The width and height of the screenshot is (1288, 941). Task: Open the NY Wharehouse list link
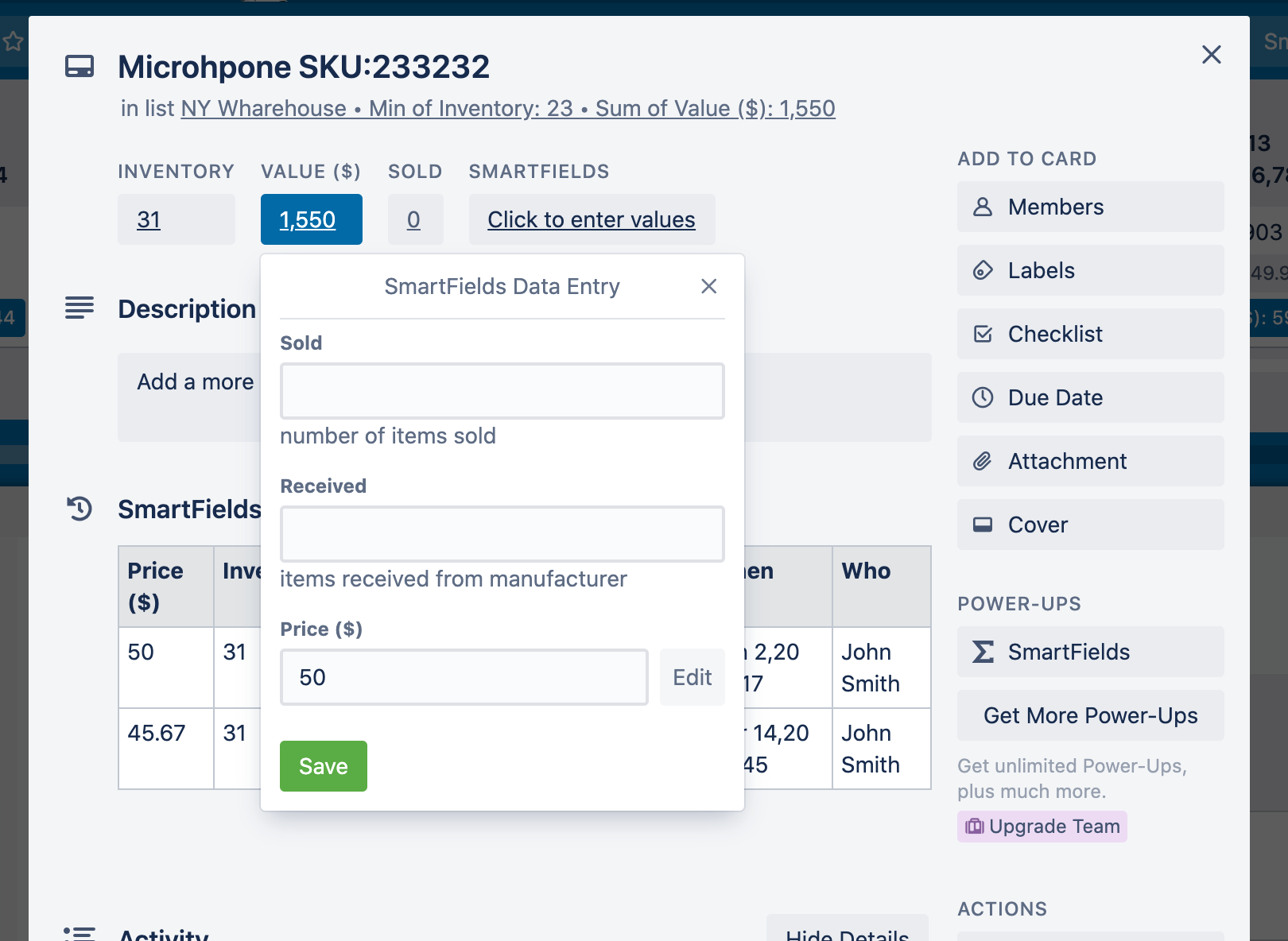pyautogui.click(x=263, y=108)
